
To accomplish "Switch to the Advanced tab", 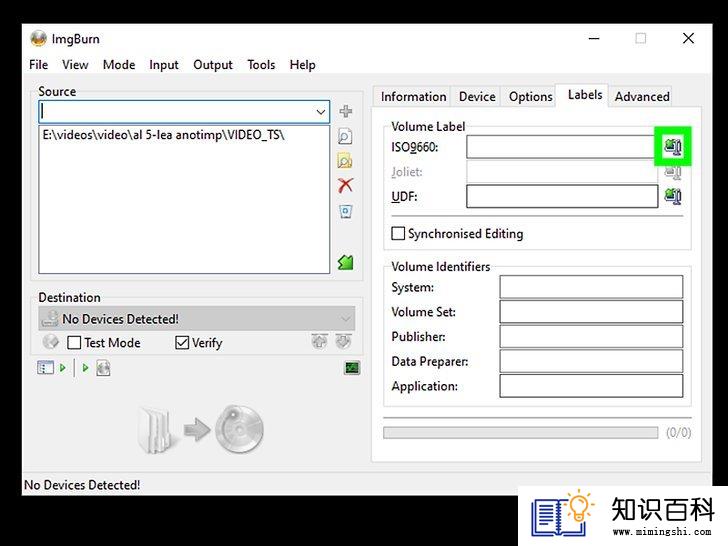I will (642, 97).
